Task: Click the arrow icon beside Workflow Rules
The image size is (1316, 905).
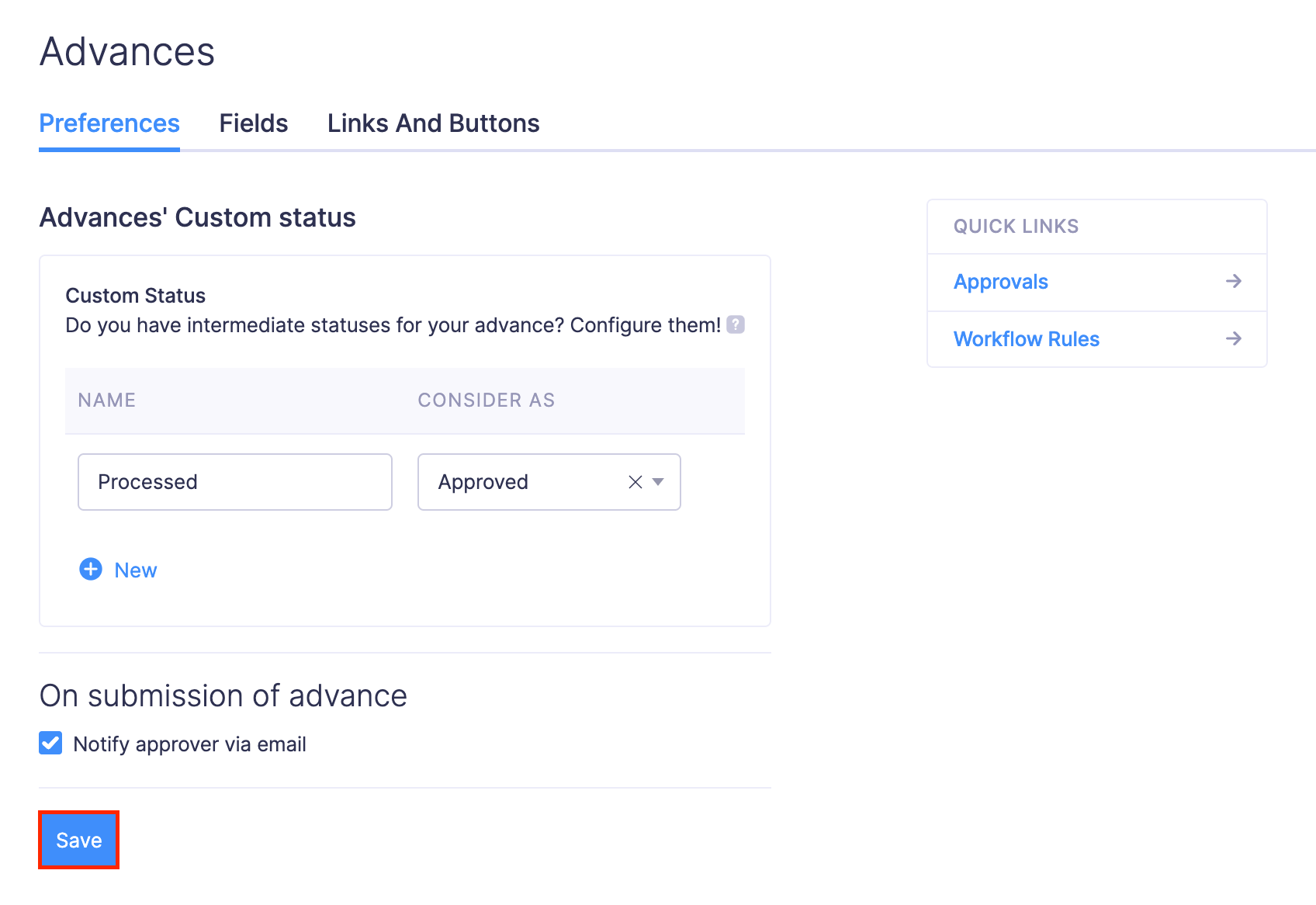Action: [1233, 338]
